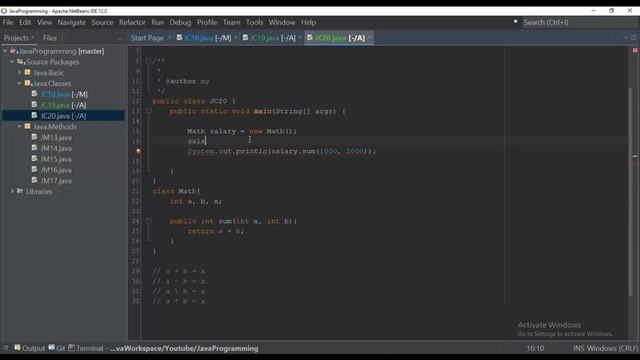Image resolution: width=640 pixels, height=360 pixels.
Task: Click the Java.Methods package icon
Action: [x=27, y=126]
